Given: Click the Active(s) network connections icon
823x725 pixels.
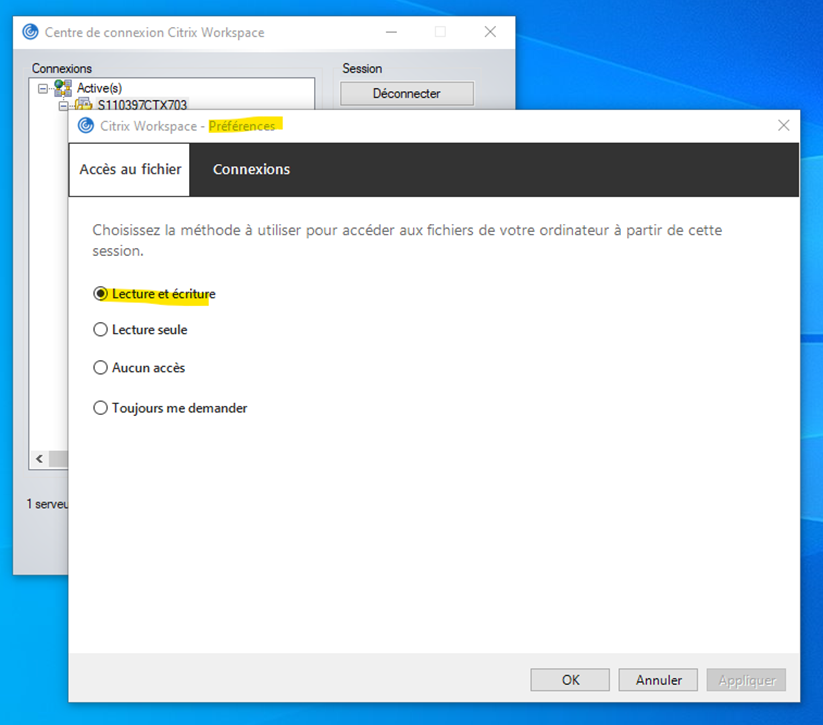Looking at the screenshot, I should [x=63, y=88].
